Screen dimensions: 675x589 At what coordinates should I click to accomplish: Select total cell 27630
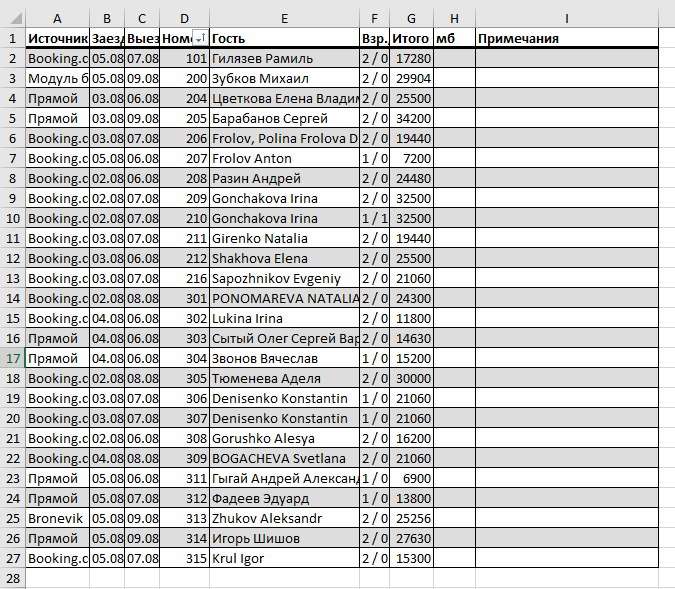[x=411, y=538]
